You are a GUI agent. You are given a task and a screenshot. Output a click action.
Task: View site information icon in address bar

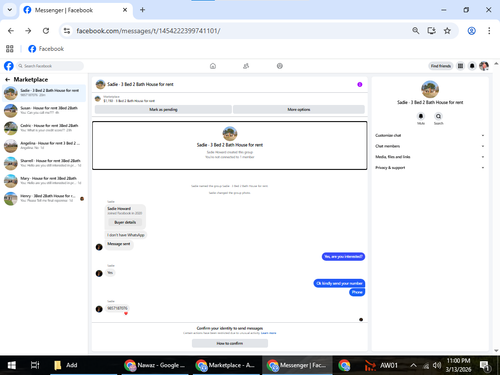pyautogui.click(x=67, y=31)
